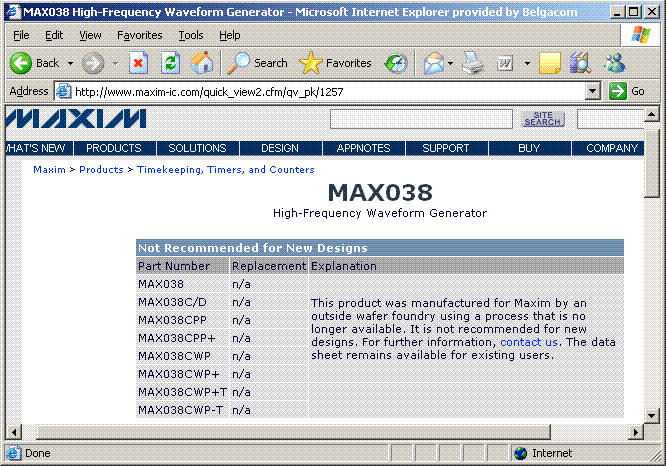Open the Edit with Word dropdown arrow
This screenshot has height=466, width=666.
[527, 64]
